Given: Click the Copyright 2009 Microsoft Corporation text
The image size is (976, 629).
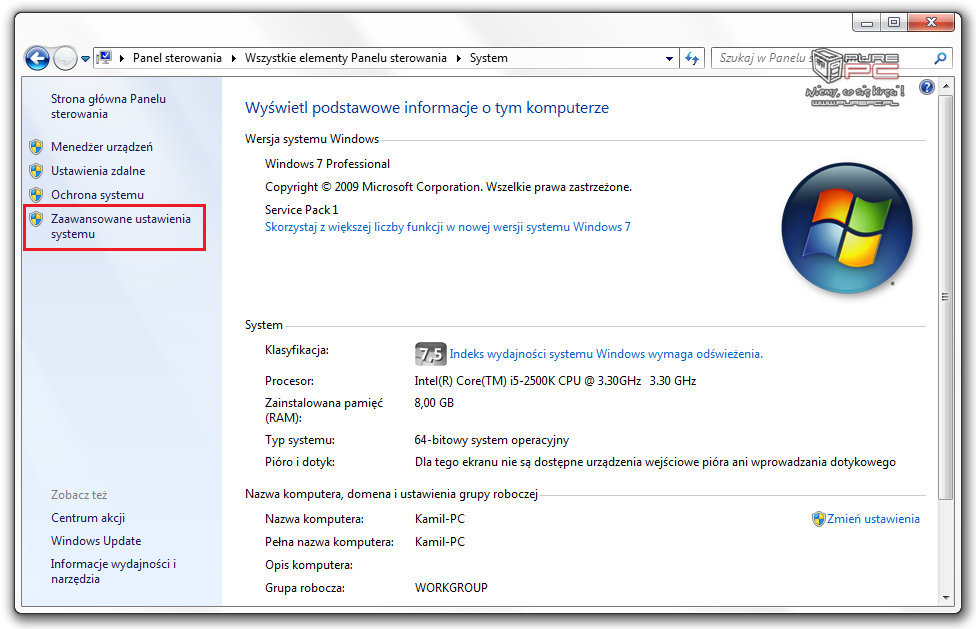Looking at the screenshot, I should pos(448,187).
